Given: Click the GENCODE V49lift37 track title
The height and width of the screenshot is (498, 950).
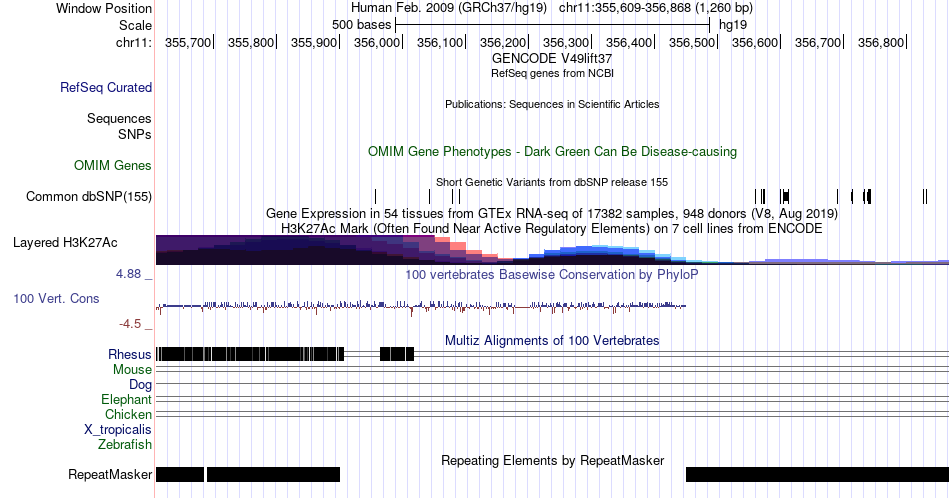Looking at the screenshot, I should [x=552, y=59].
